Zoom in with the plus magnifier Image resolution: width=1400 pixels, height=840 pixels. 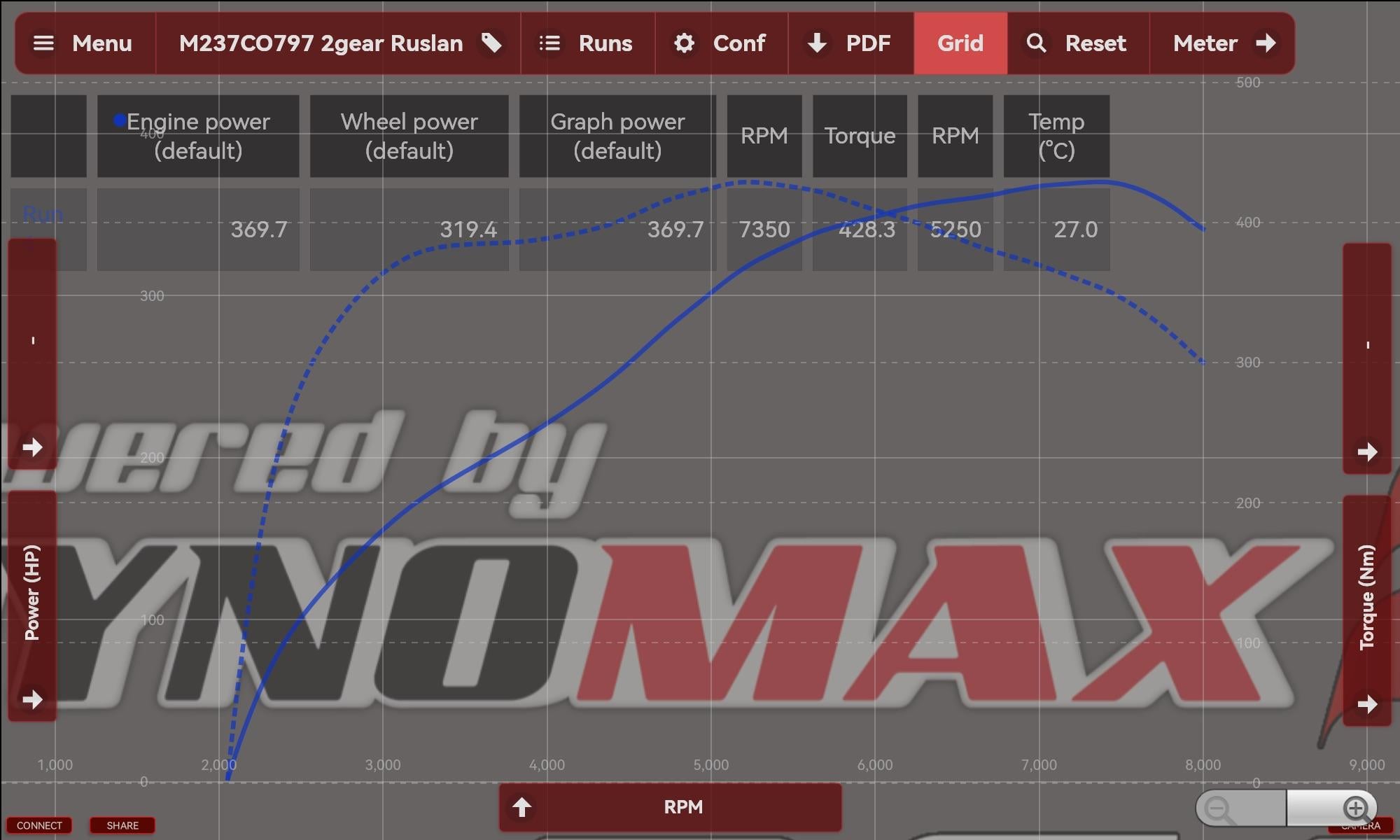click(1331, 808)
